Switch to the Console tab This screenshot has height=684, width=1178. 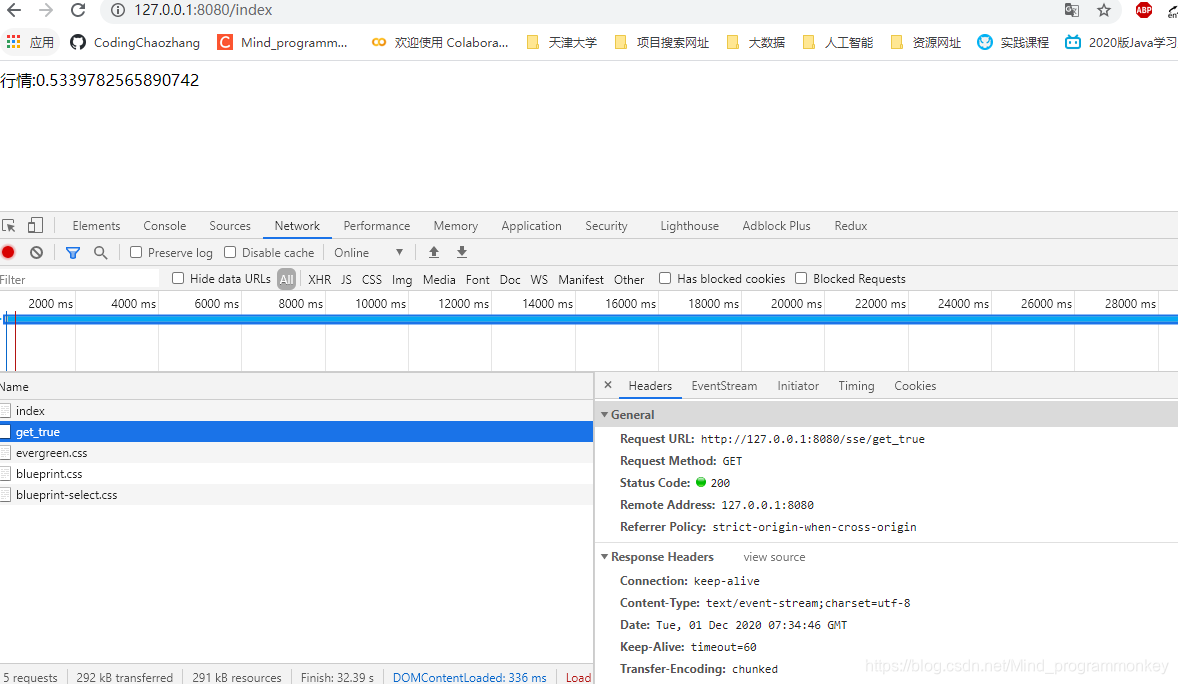pos(165,225)
